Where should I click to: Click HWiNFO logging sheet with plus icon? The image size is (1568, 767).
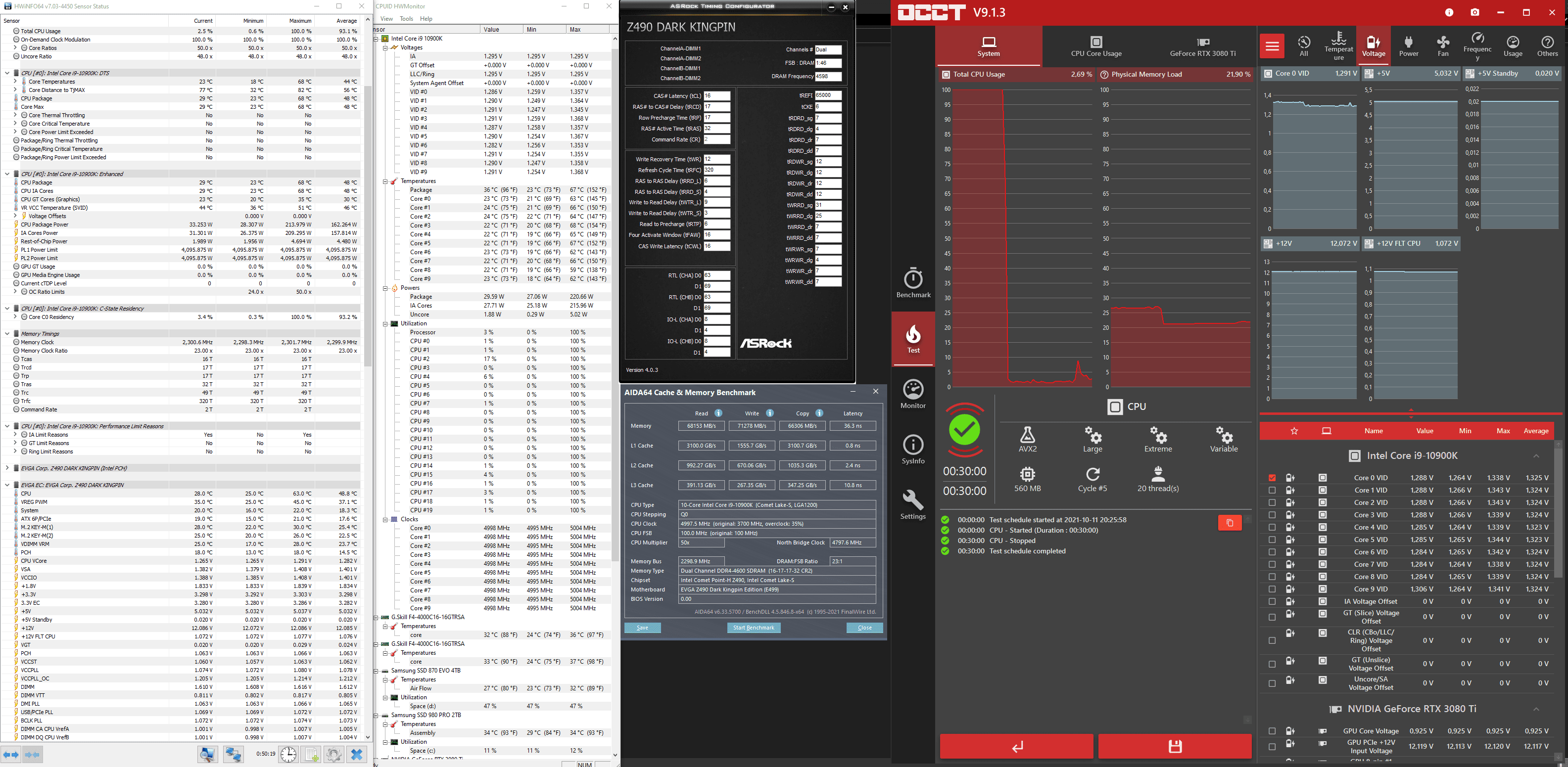pos(311,755)
